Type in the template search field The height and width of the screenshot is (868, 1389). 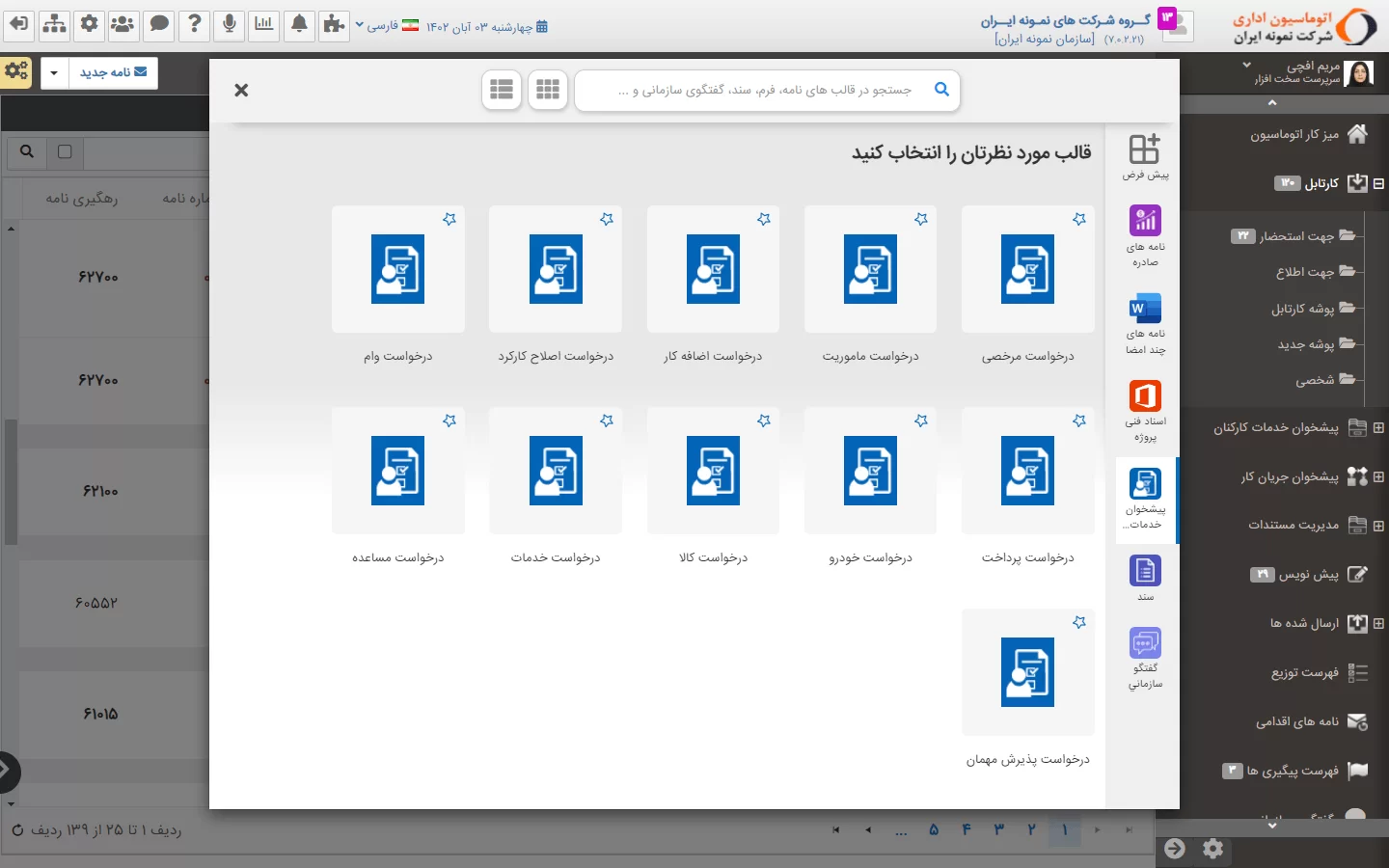762,90
